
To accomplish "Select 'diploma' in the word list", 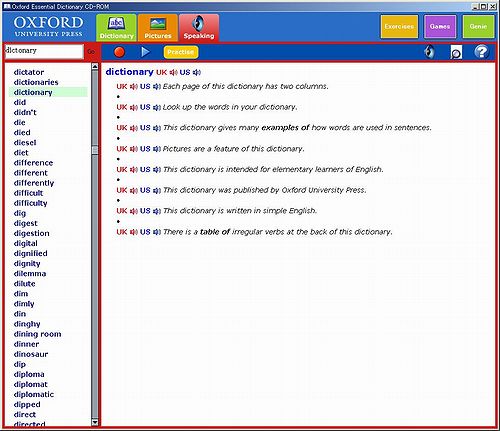I will (x=29, y=374).
